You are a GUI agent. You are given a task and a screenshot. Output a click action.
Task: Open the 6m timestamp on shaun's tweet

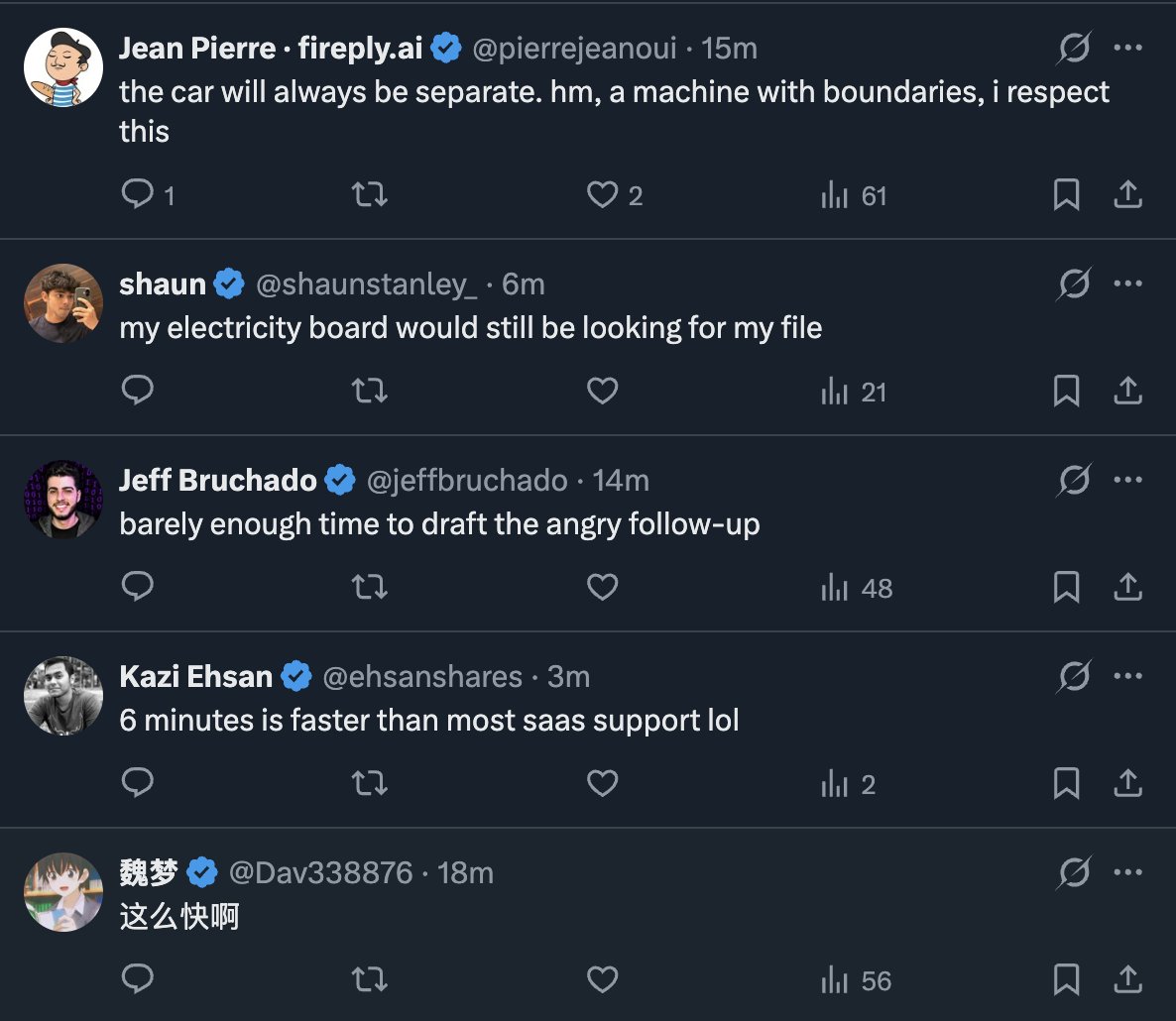(x=523, y=284)
